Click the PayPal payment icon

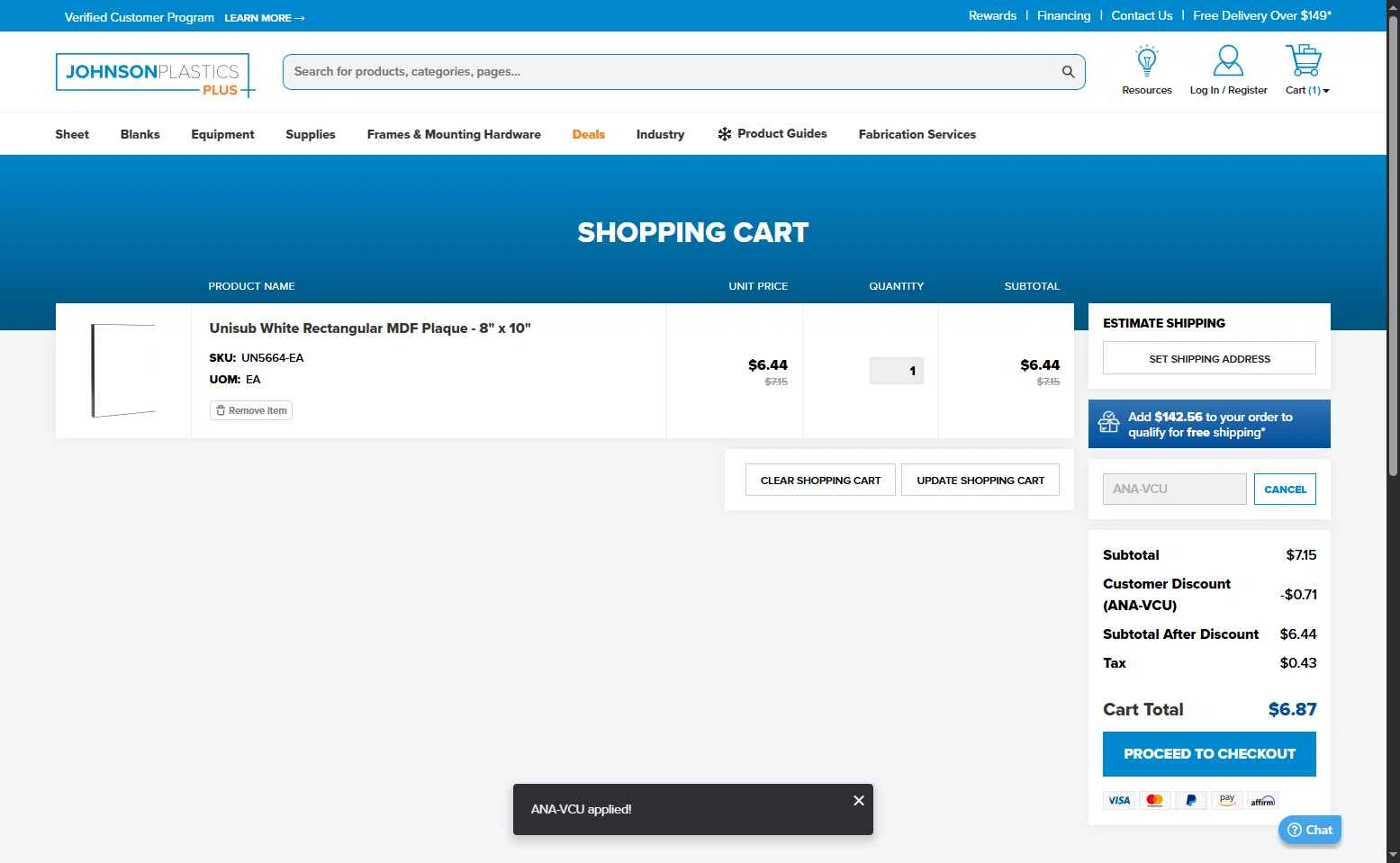coord(1190,800)
